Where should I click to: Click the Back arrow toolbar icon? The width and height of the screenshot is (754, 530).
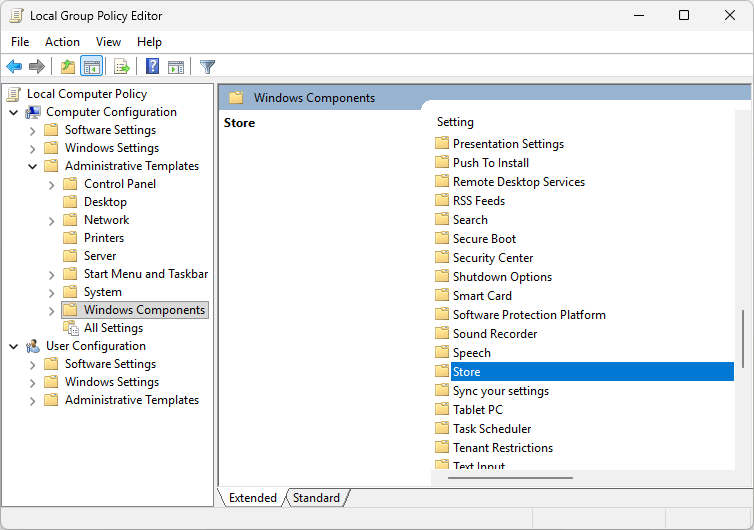(x=14, y=66)
